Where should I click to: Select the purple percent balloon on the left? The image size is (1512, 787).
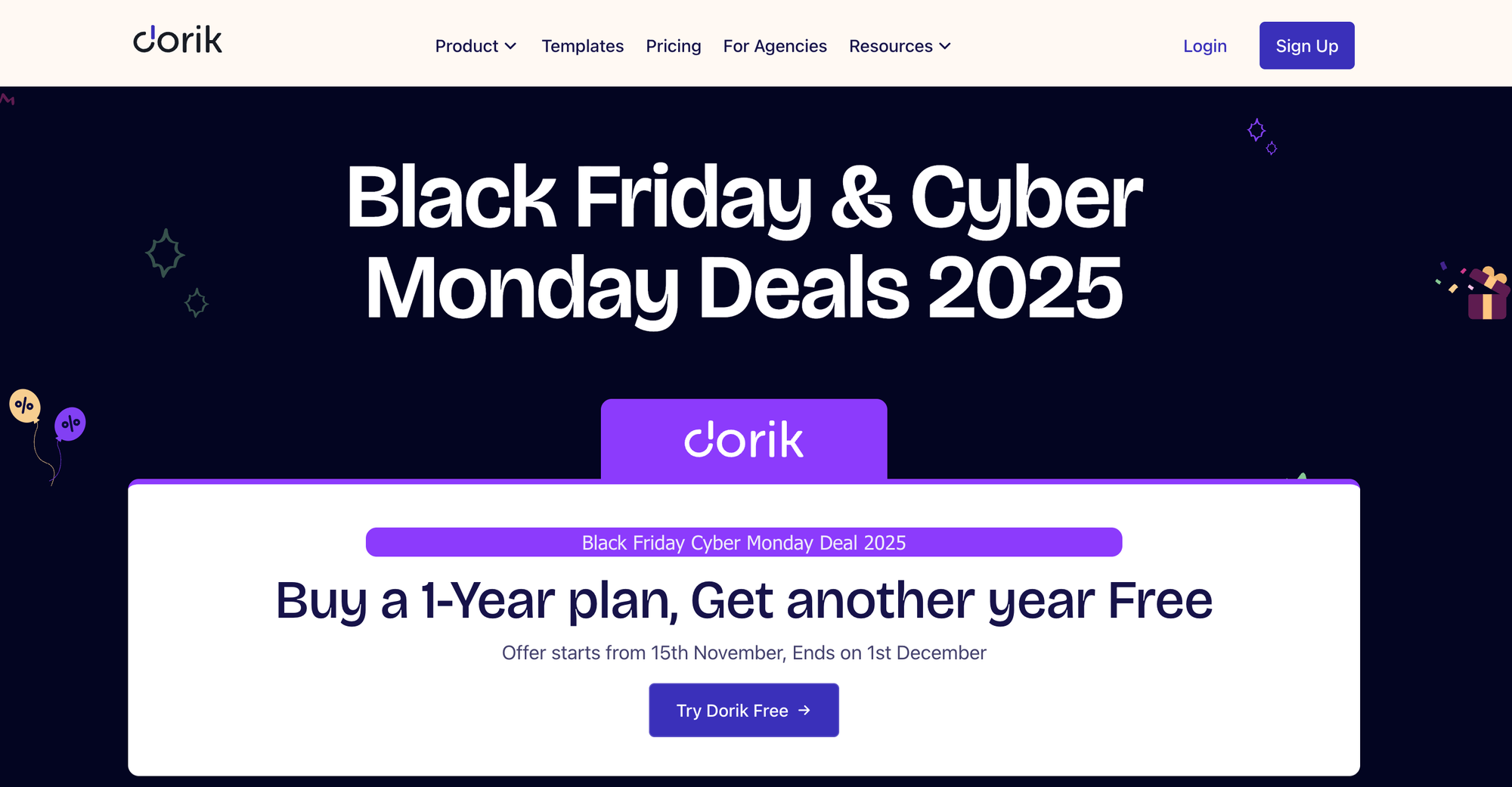coord(70,425)
